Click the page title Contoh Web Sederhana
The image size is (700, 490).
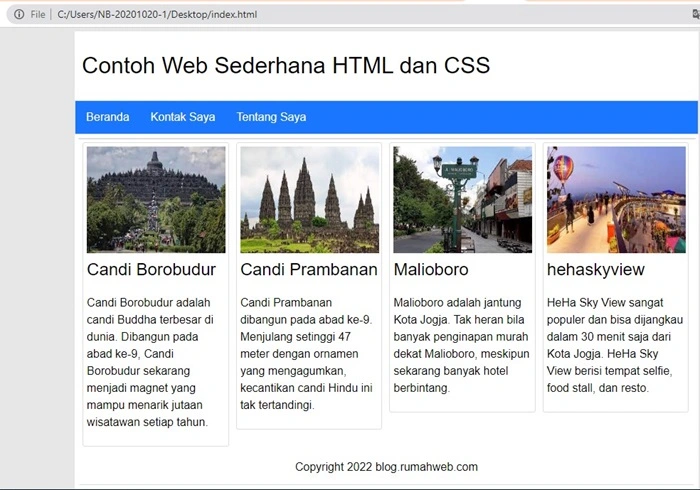click(286, 65)
